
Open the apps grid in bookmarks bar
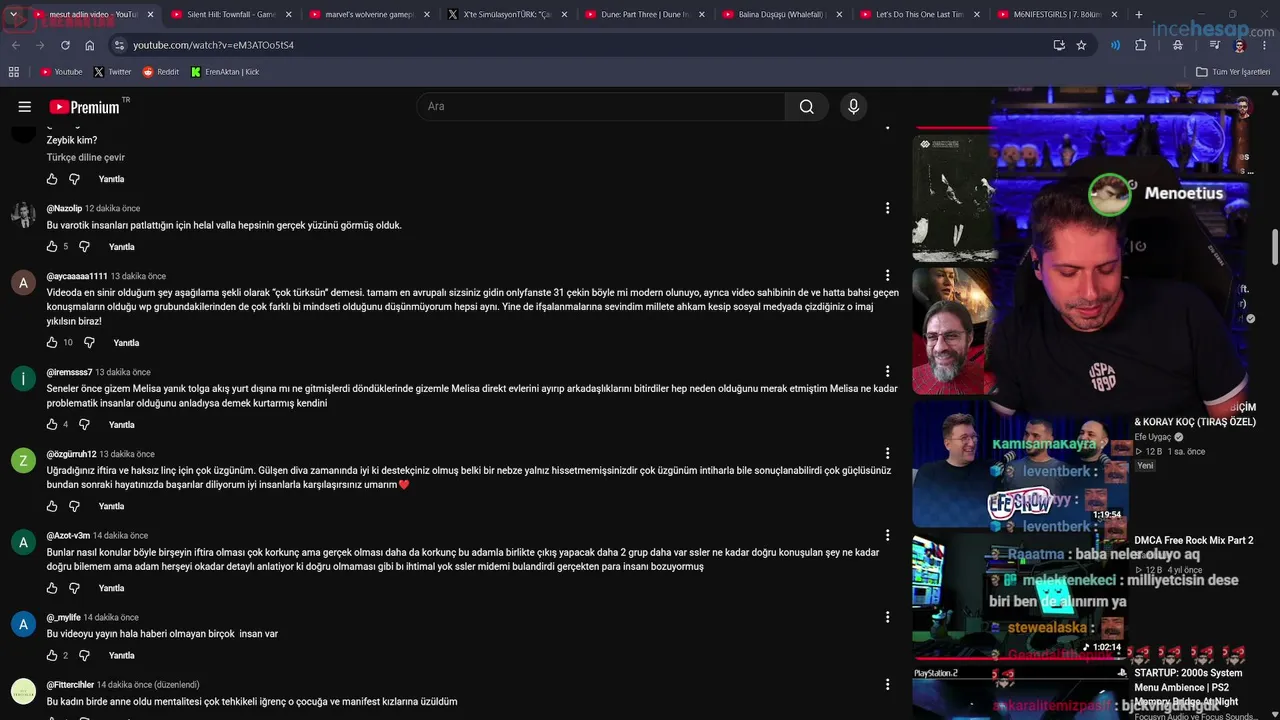click(x=14, y=72)
